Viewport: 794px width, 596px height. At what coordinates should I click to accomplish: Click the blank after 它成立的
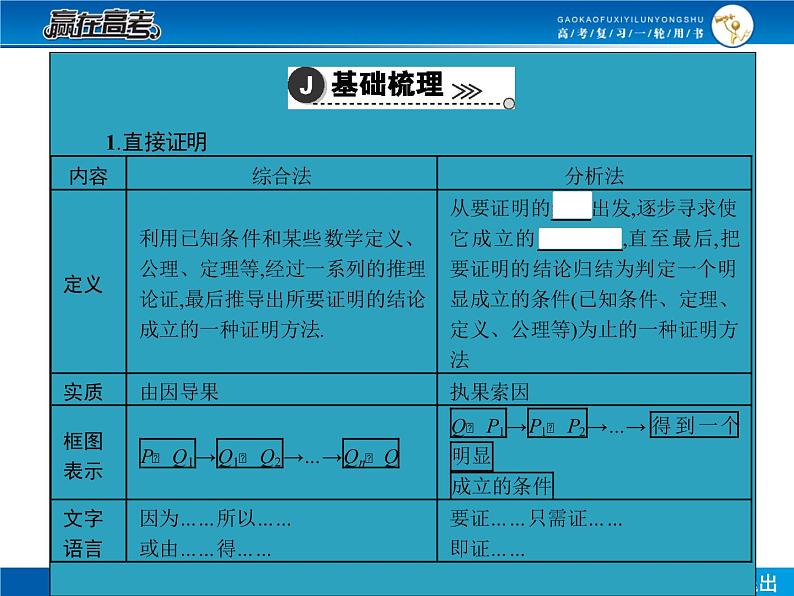580,239
